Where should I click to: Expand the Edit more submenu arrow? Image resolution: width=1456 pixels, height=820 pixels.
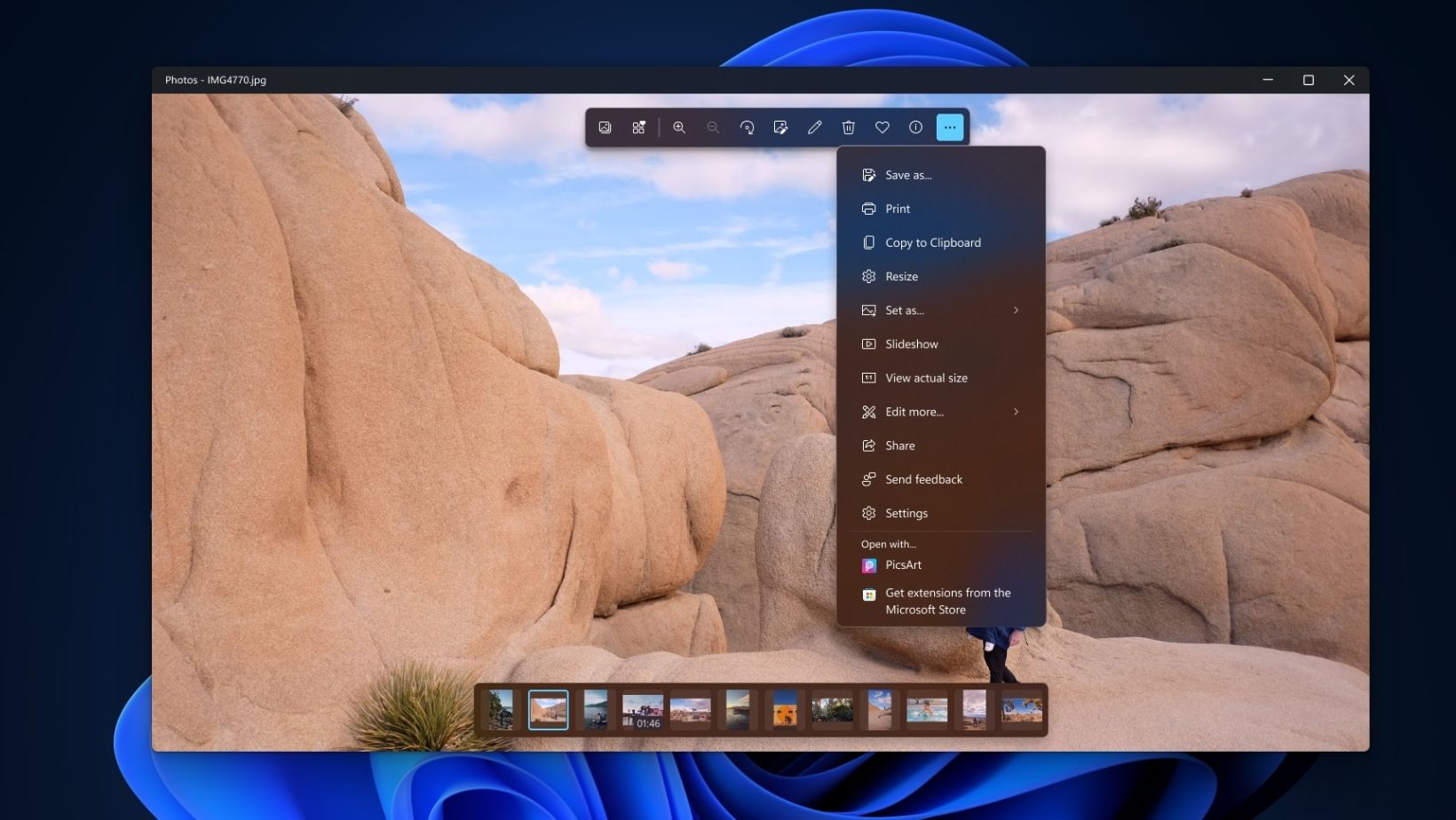pos(1016,412)
